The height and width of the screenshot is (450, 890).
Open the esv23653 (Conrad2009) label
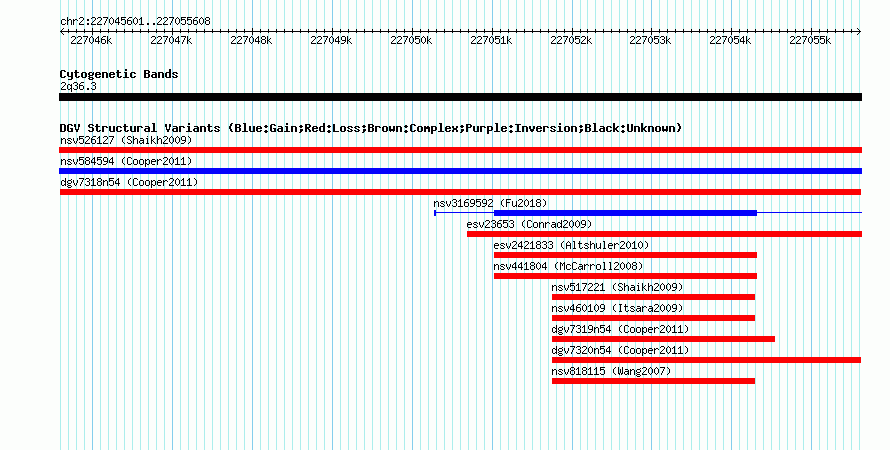(529, 224)
